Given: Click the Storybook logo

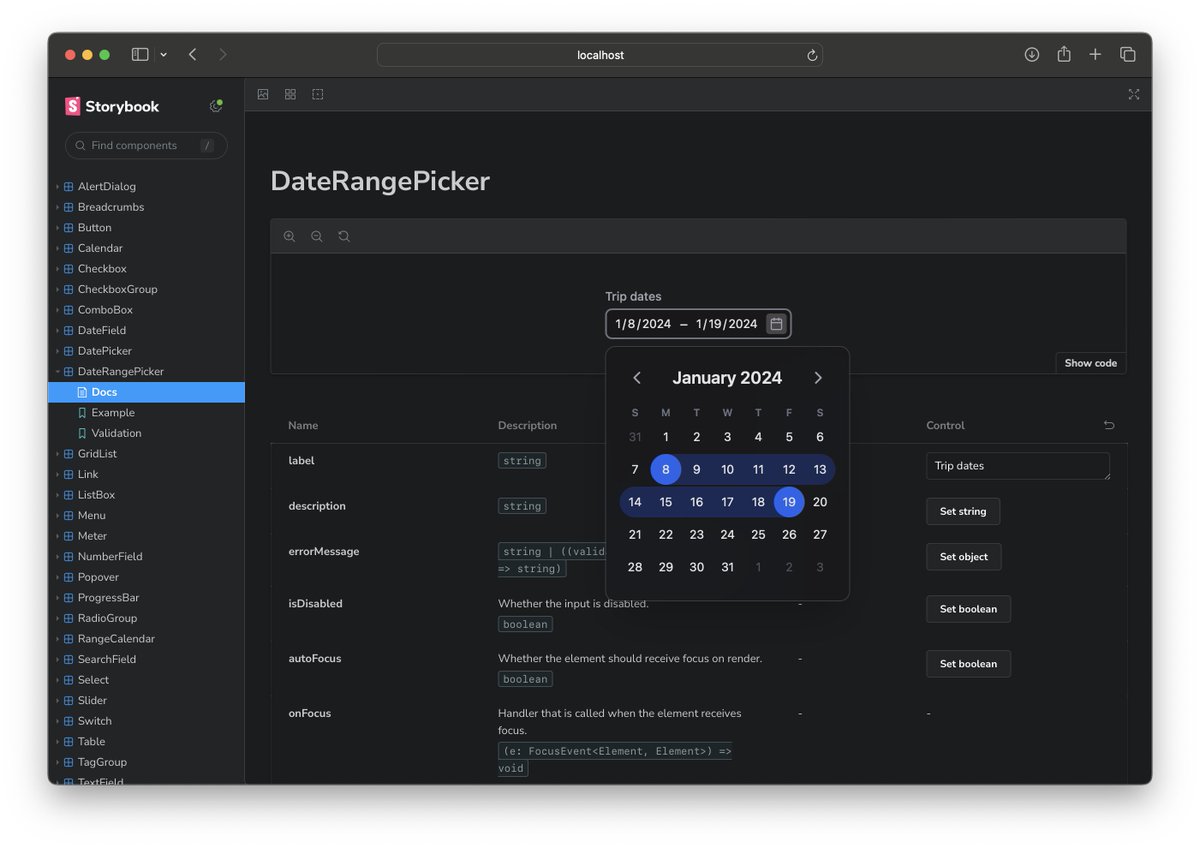Looking at the screenshot, I should [x=112, y=106].
